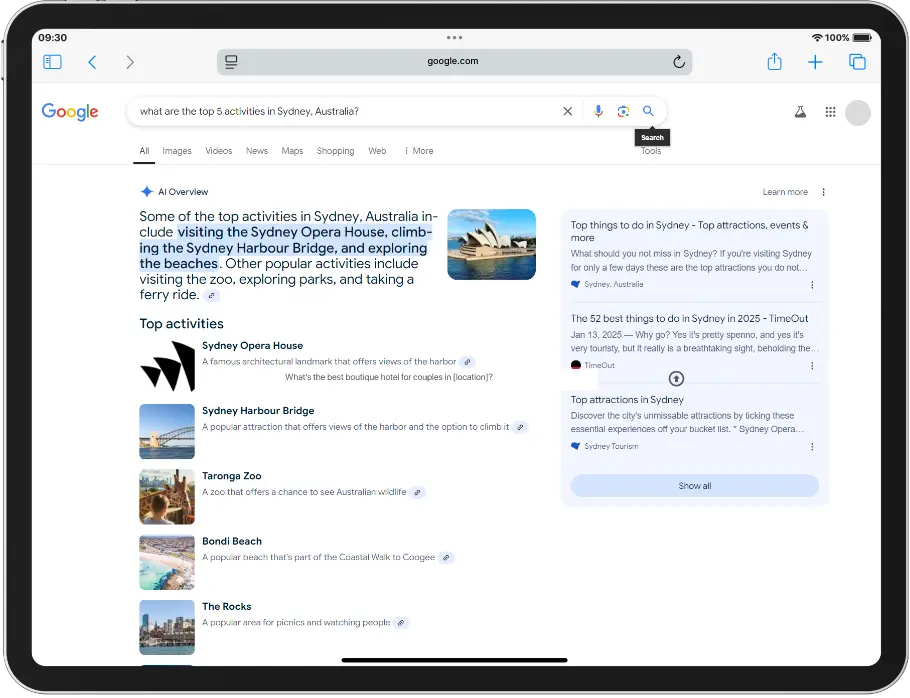Open the source link after "ferry ride"
The image size is (910, 698).
[212, 296]
